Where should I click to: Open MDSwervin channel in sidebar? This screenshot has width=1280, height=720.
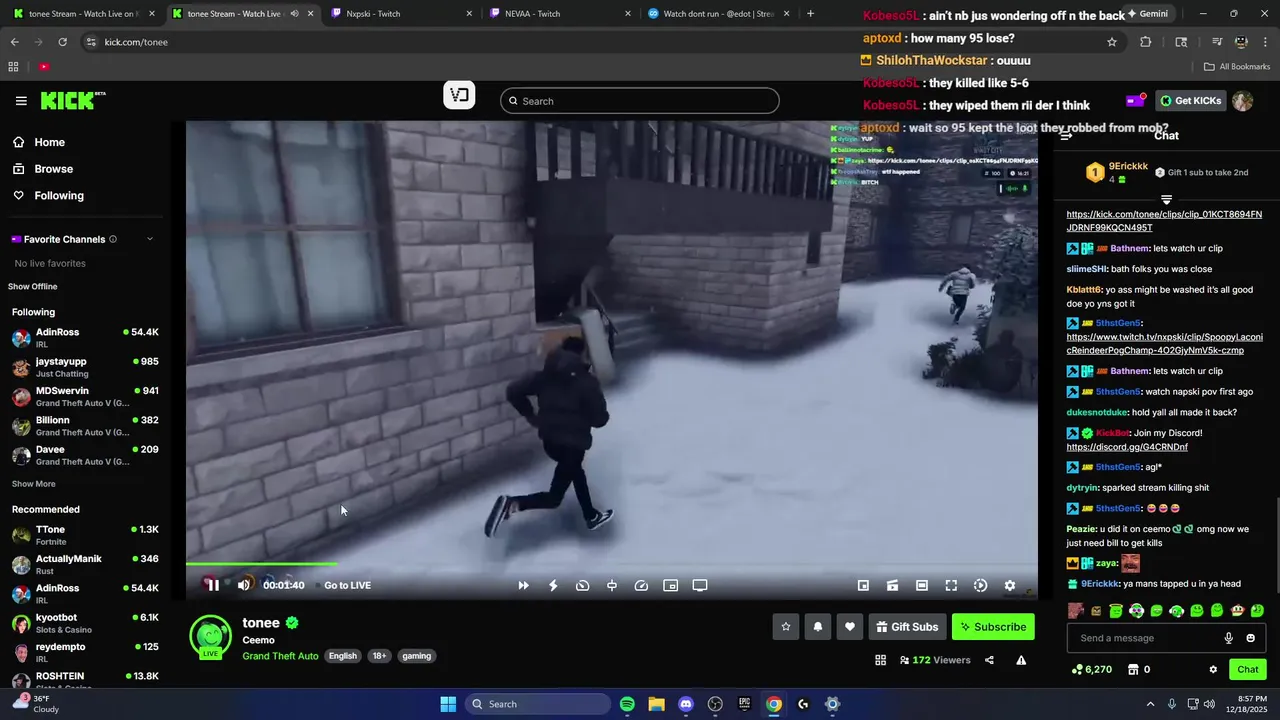(x=85, y=396)
